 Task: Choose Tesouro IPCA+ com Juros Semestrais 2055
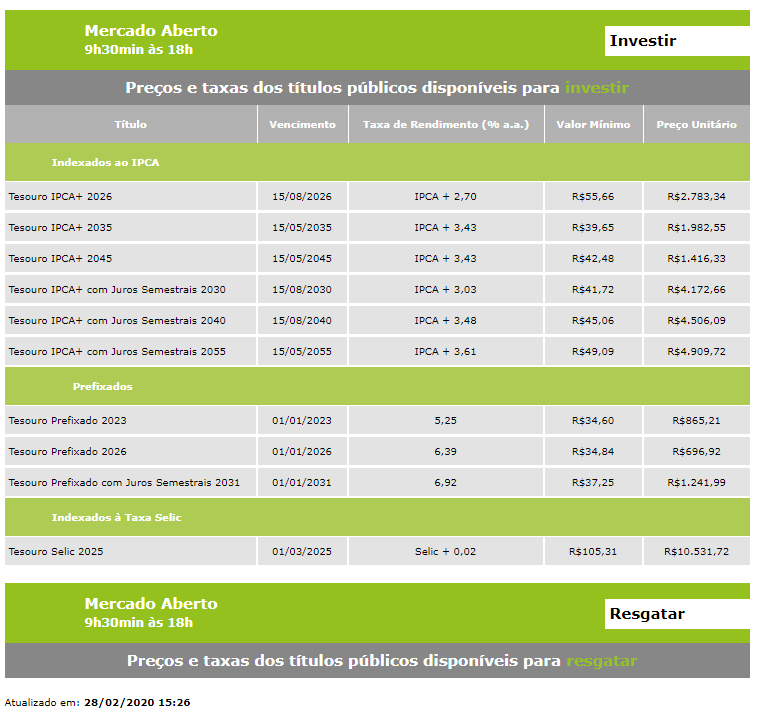pos(117,352)
